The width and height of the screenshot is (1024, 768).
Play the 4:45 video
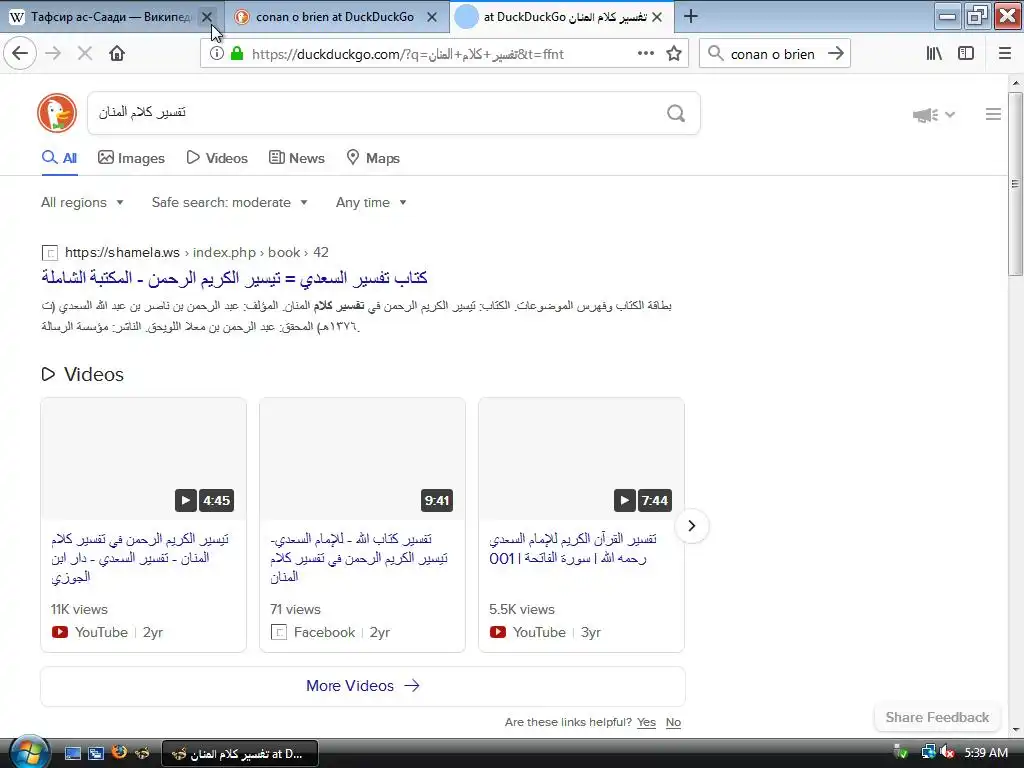[x=185, y=500]
